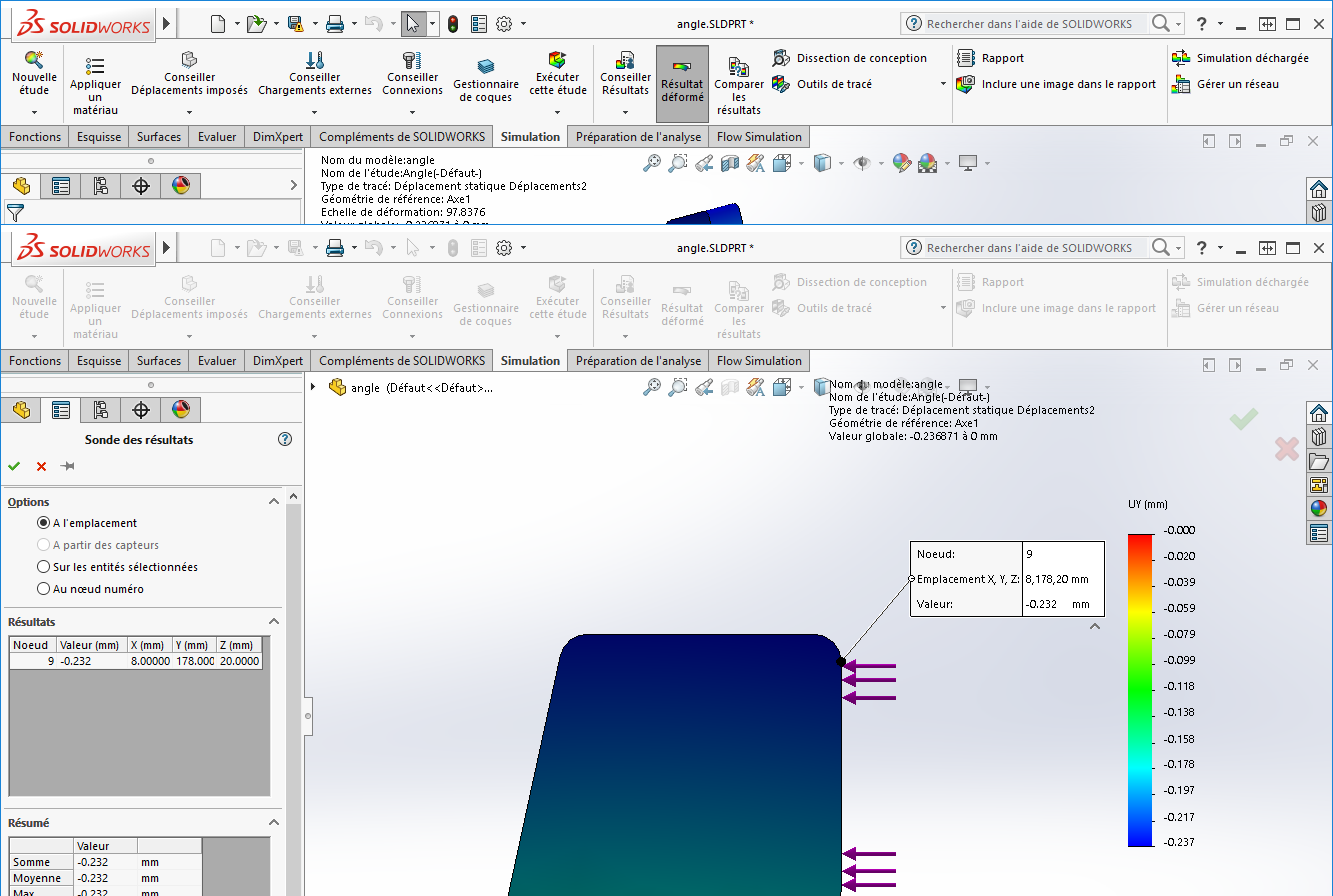1333x896 pixels.
Task: Open Custom Properties icon in task pane
Action: pyautogui.click(x=1319, y=533)
